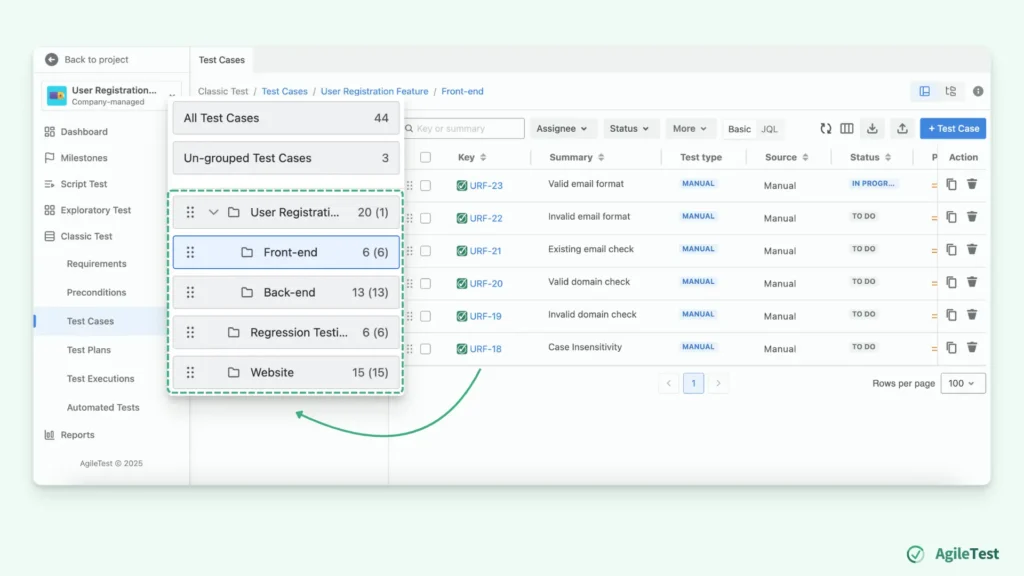The height and width of the screenshot is (576, 1024).
Task: Open Dashboard in sidebar
Action: tap(84, 132)
